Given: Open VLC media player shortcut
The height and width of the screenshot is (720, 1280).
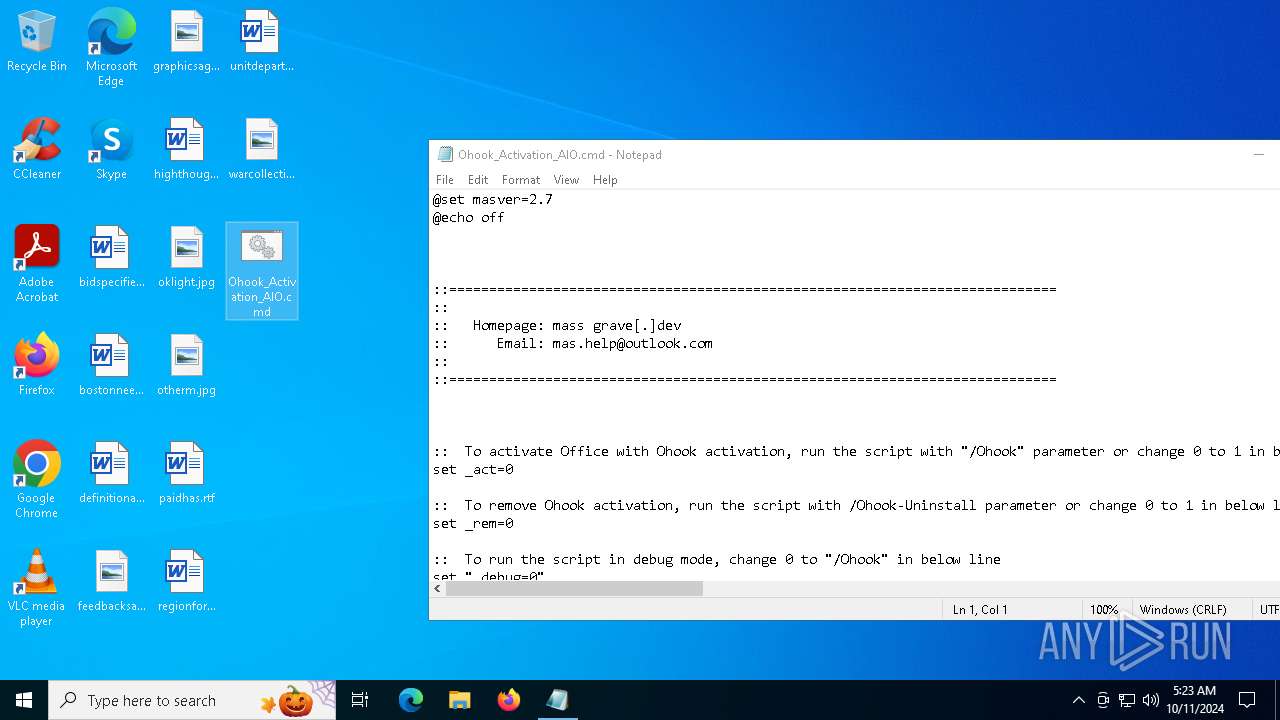Looking at the screenshot, I should pos(37,588).
